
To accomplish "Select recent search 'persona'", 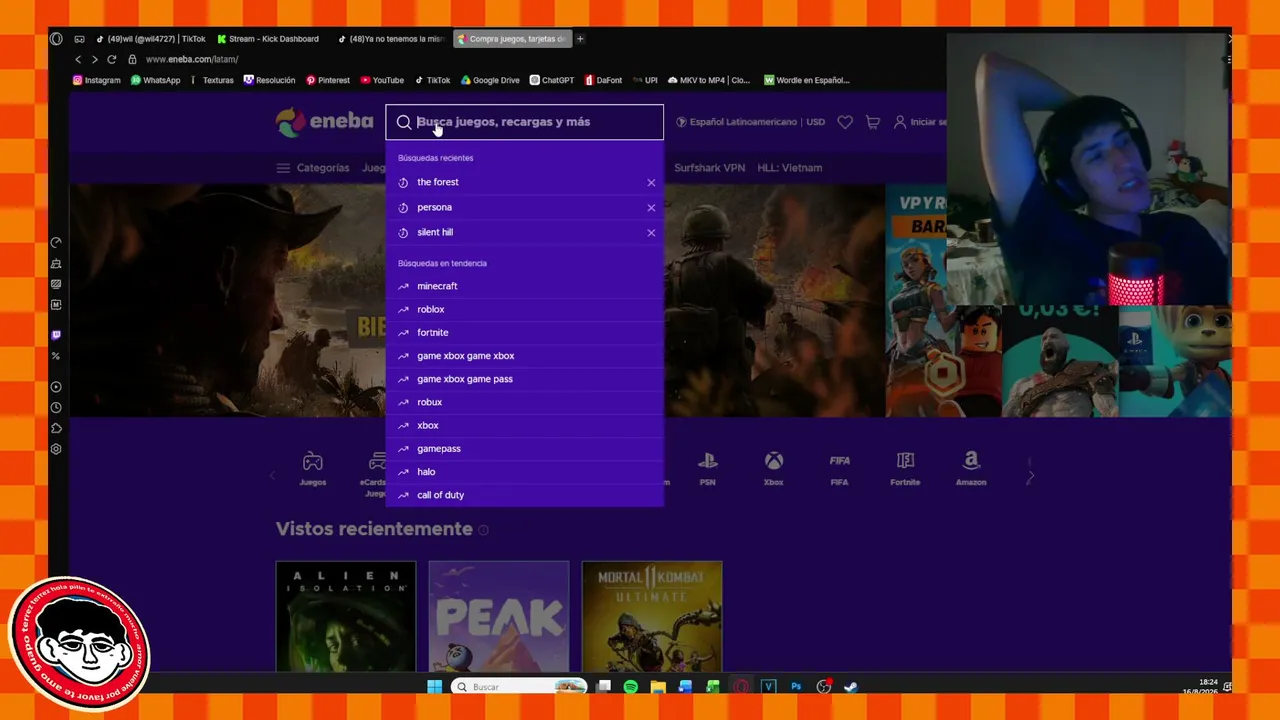I will tap(524, 207).
